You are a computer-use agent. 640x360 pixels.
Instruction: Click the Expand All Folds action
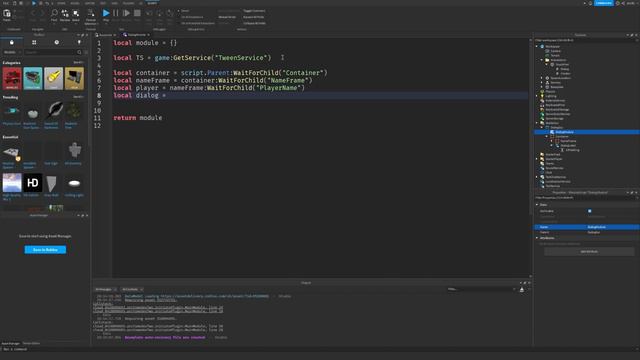tap(253, 17)
